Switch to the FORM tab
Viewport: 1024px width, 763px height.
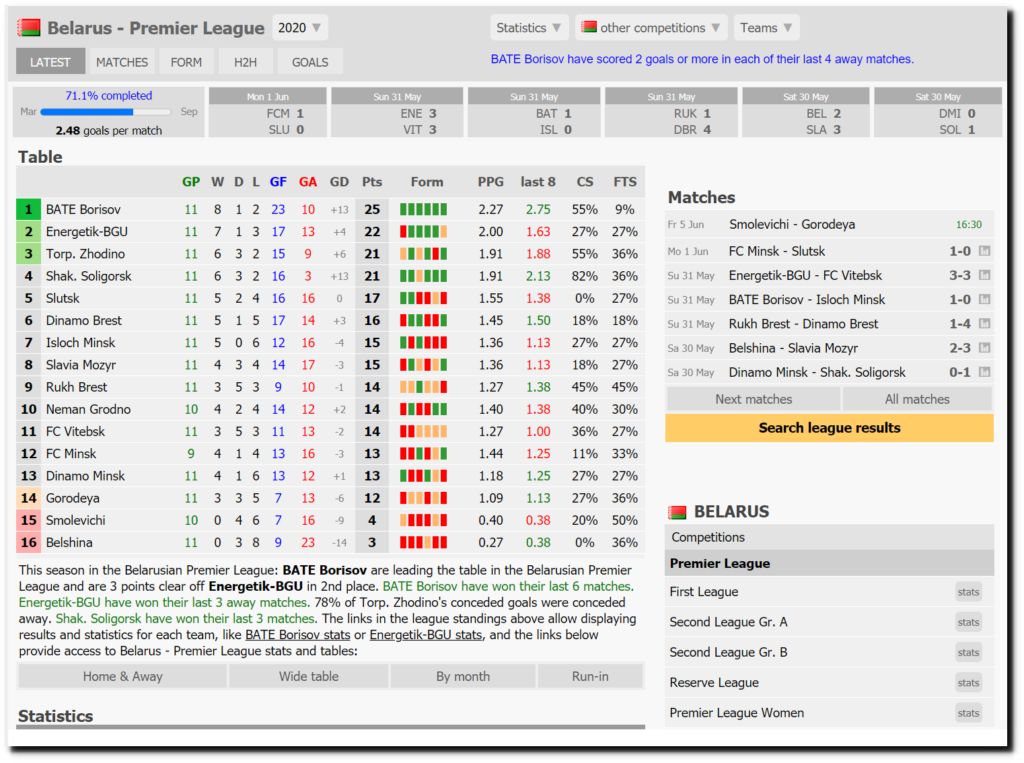(x=186, y=62)
